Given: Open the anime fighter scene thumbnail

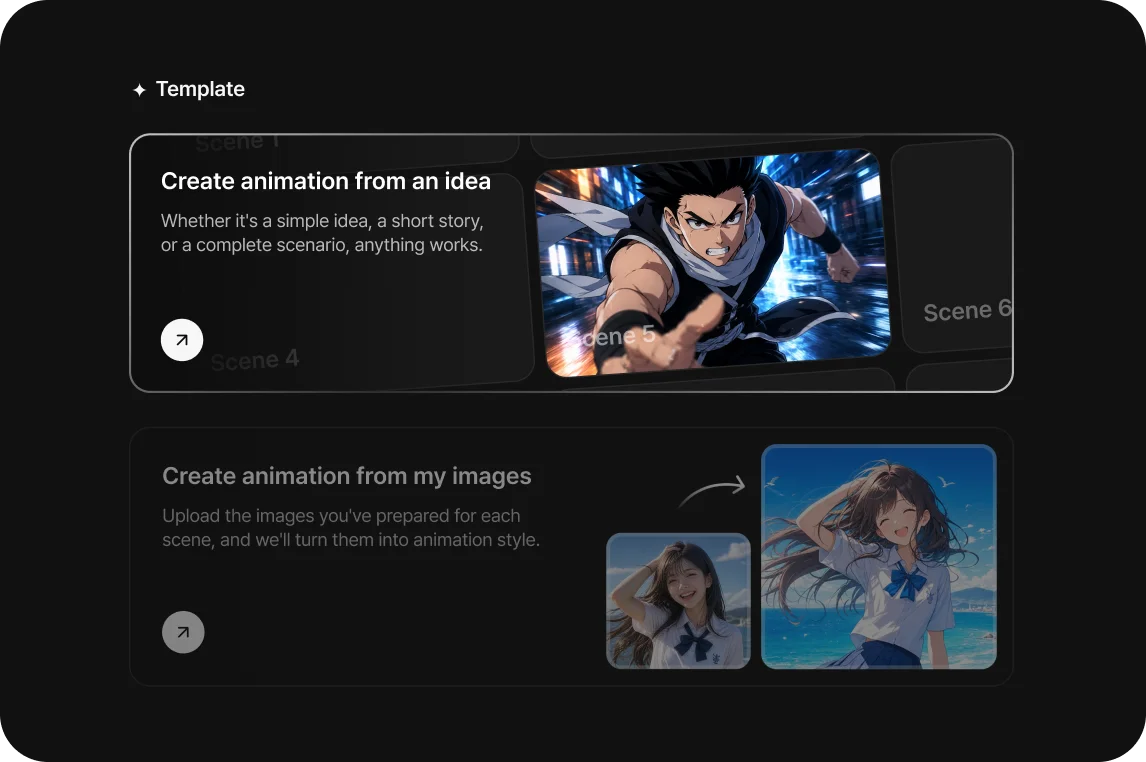Looking at the screenshot, I should click(x=713, y=263).
